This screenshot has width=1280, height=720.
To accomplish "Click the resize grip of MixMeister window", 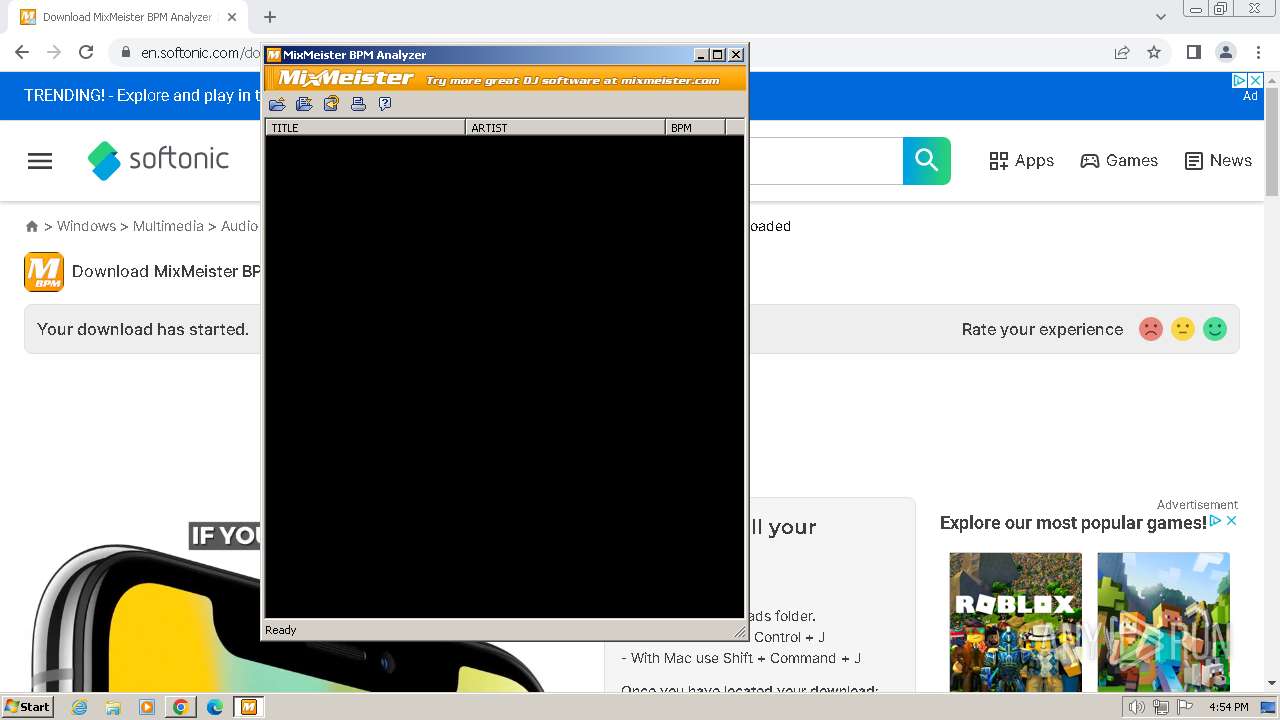I will tap(739, 631).
